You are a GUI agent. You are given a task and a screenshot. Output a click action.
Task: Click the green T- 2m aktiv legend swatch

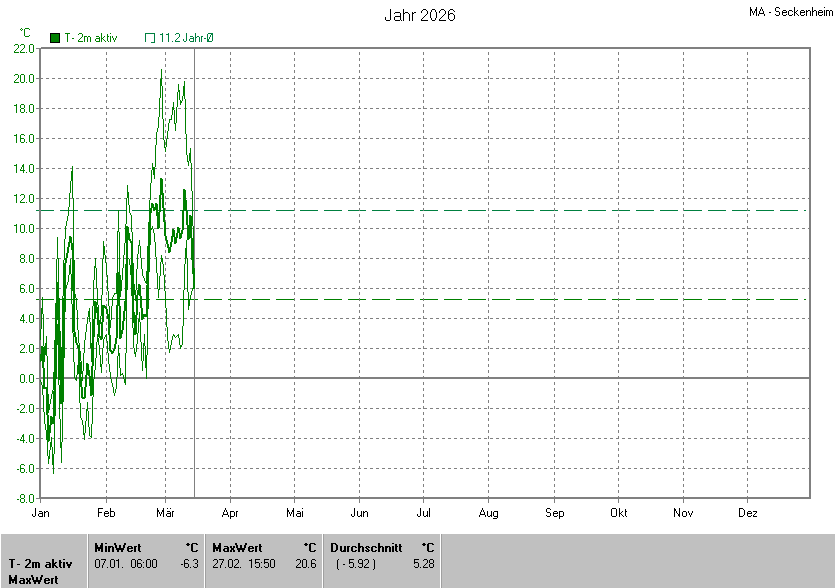pyautogui.click(x=55, y=38)
